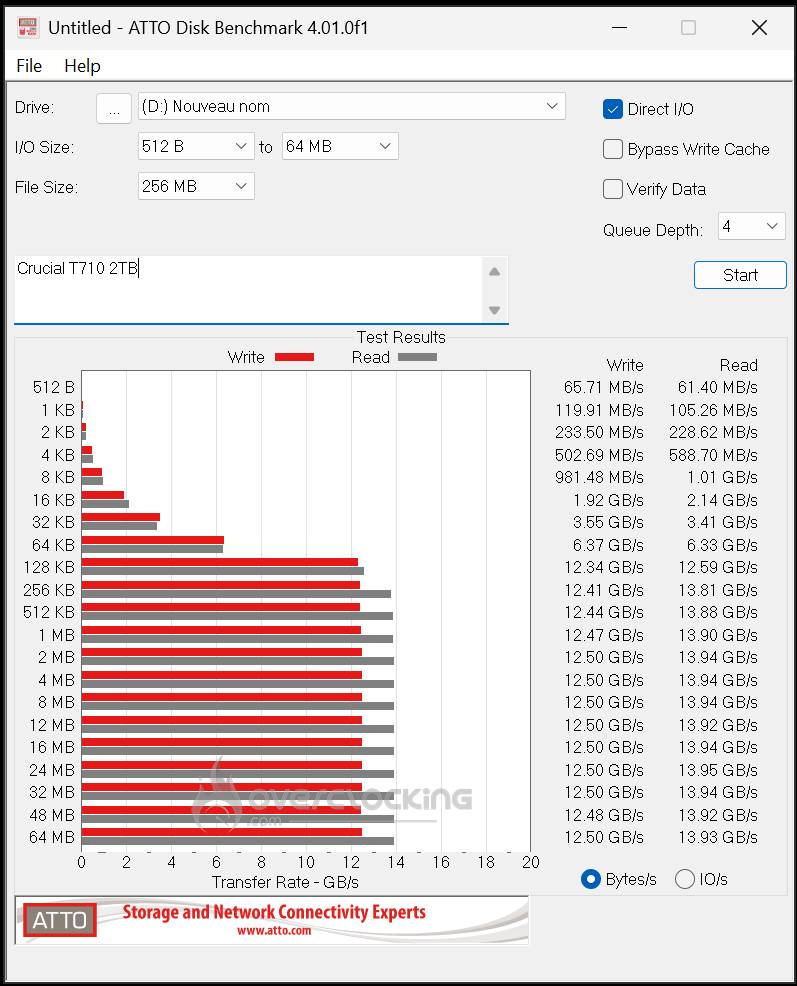Screen dimensions: 797x986
Task: Click the write value 3.55 GB/s
Action: point(608,522)
